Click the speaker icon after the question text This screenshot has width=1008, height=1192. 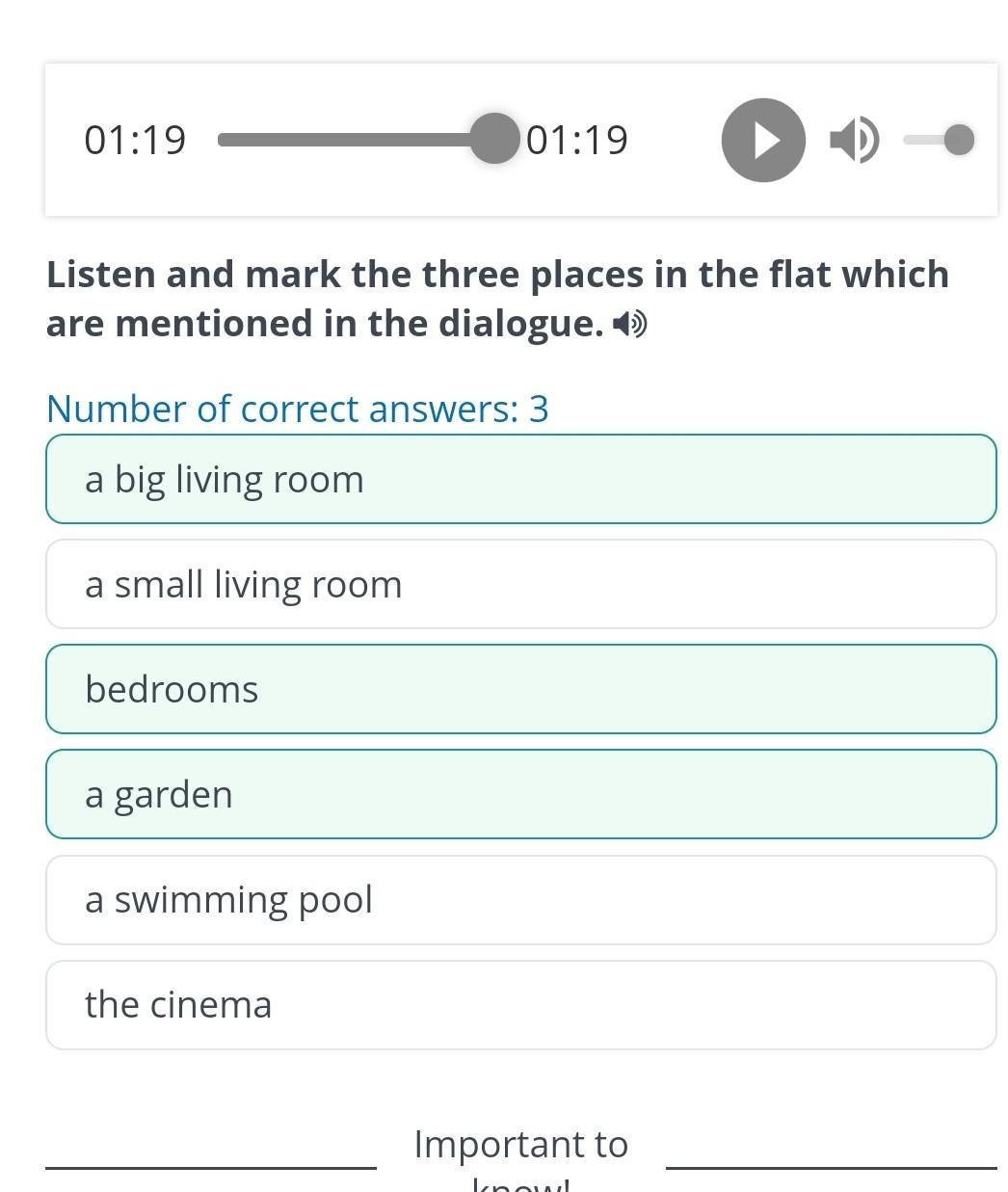pos(630,325)
